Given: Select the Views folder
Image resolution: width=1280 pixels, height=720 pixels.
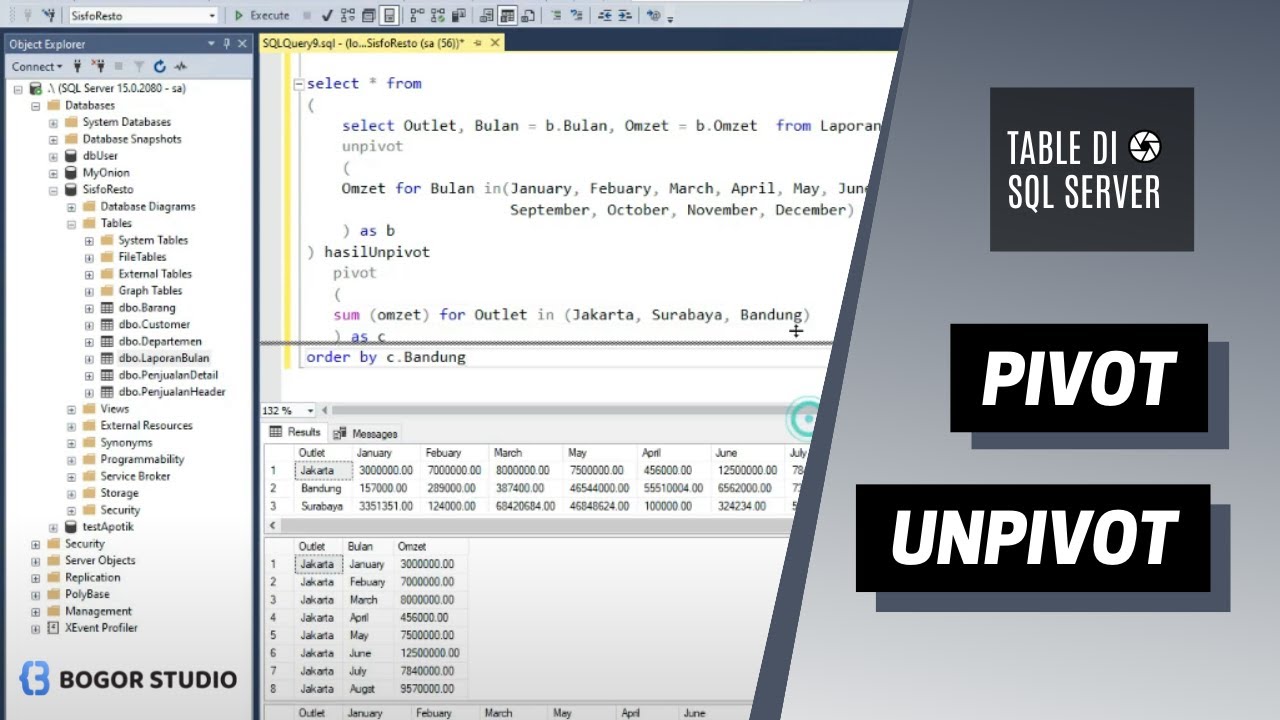Looking at the screenshot, I should click(x=114, y=408).
